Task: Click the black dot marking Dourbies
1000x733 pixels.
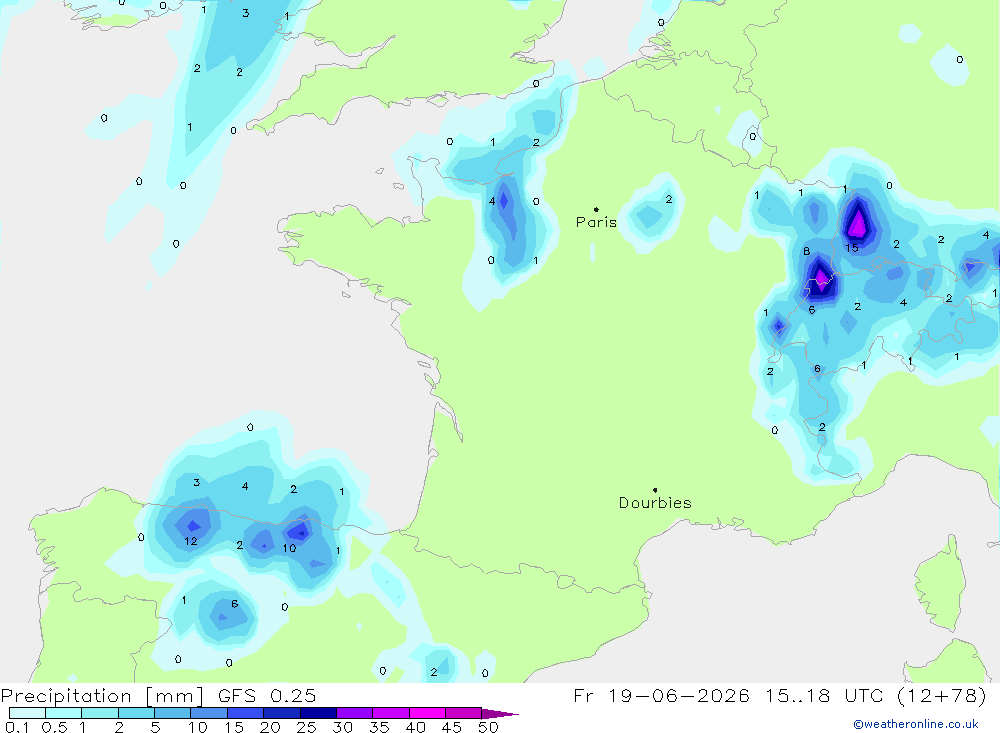Action: pos(655,490)
